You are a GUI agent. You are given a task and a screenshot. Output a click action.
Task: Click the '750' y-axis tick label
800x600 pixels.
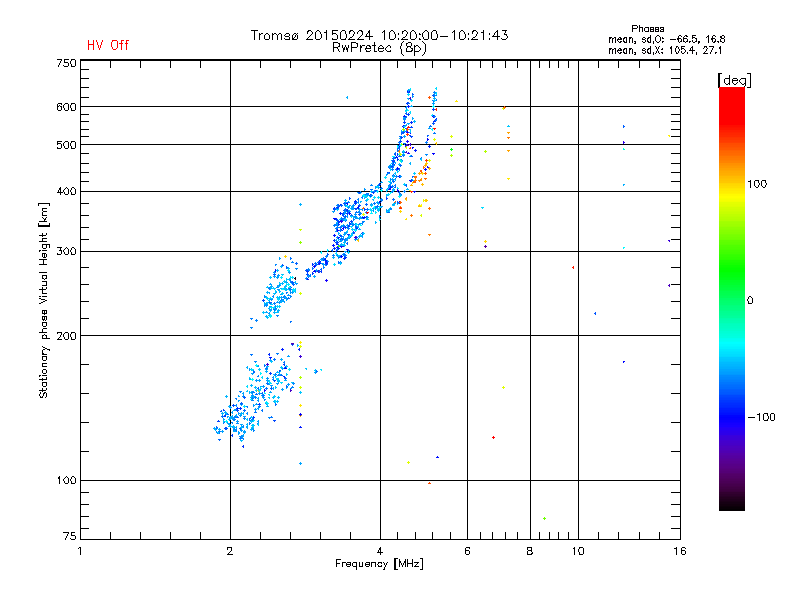pyautogui.click(x=66, y=64)
